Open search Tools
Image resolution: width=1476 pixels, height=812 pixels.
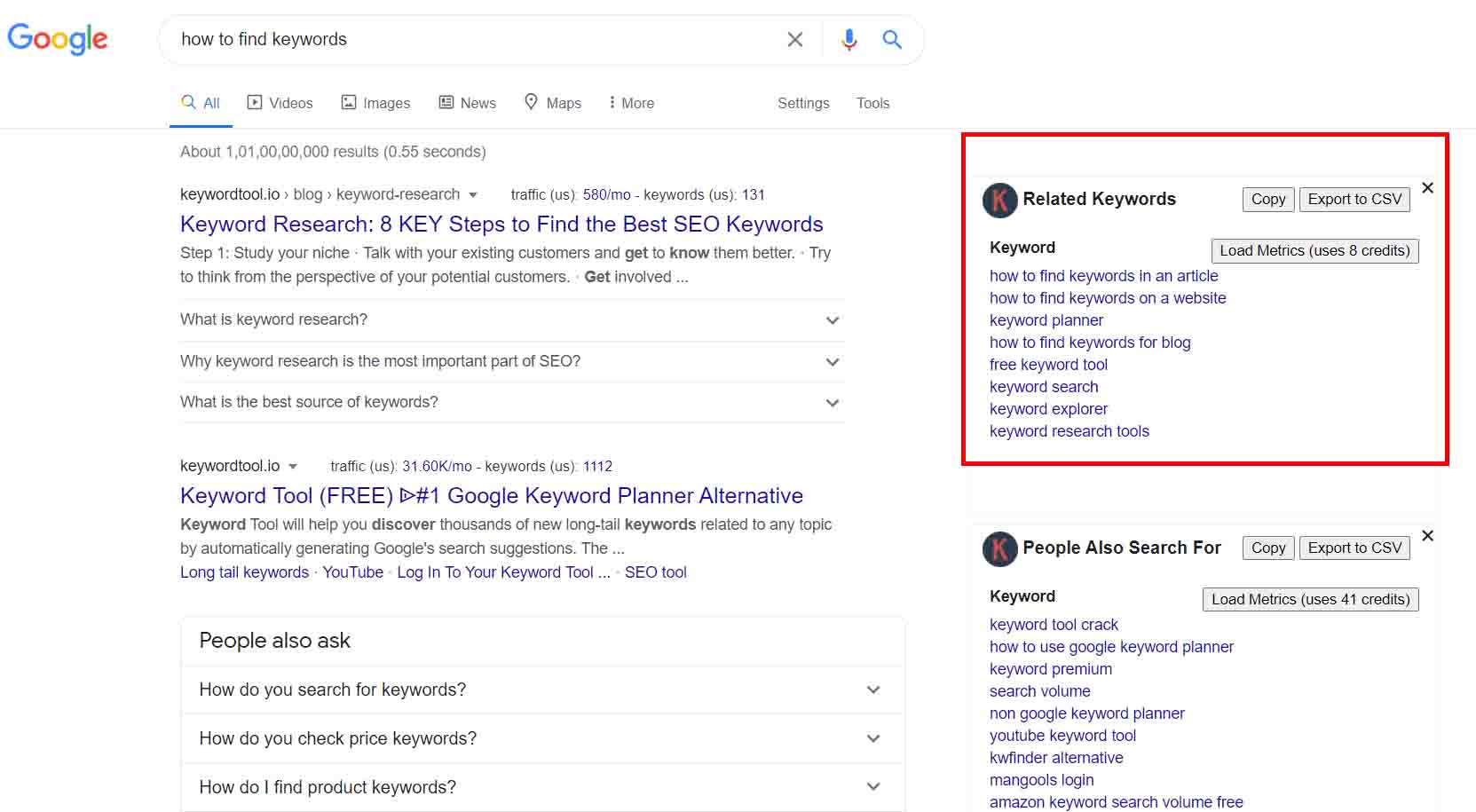point(872,103)
